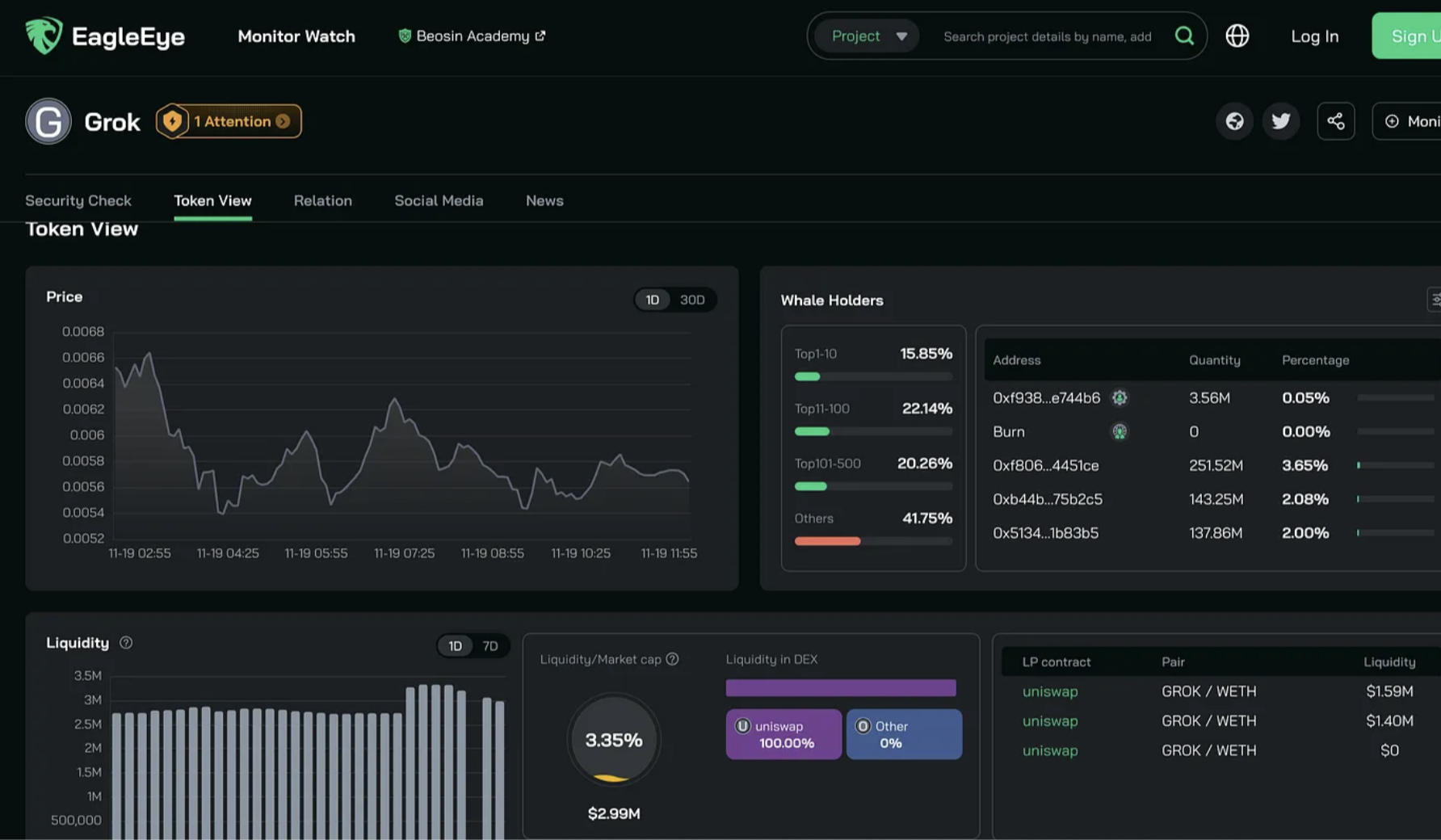The width and height of the screenshot is (1441, 840).
Task: Select the uniswap 100.00% swatch
Action: 784,734
